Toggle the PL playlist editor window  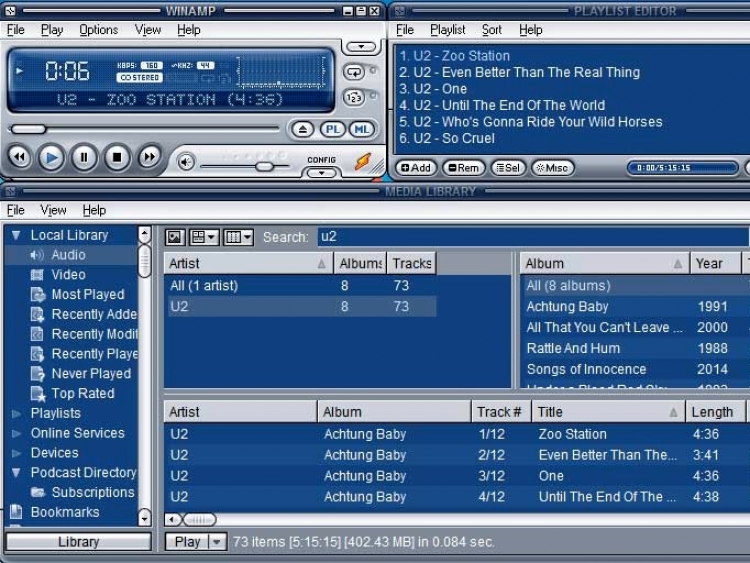pos(333,129)
